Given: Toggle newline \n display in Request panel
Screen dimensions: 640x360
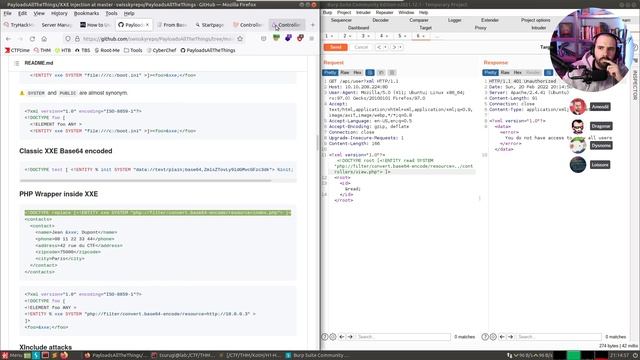Looking at the screenshot, I should click(381, 73).
